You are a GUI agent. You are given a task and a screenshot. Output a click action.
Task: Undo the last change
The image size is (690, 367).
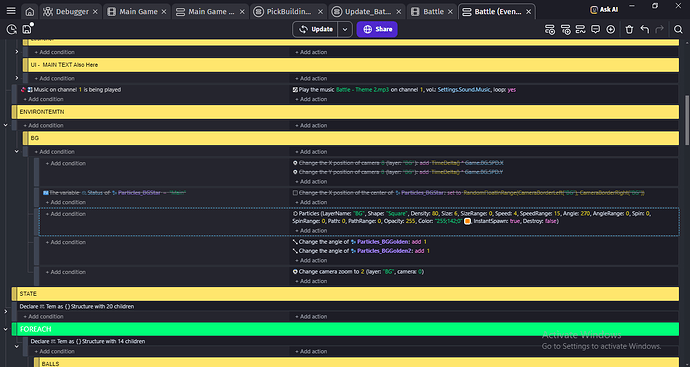[x=645, y=29]
